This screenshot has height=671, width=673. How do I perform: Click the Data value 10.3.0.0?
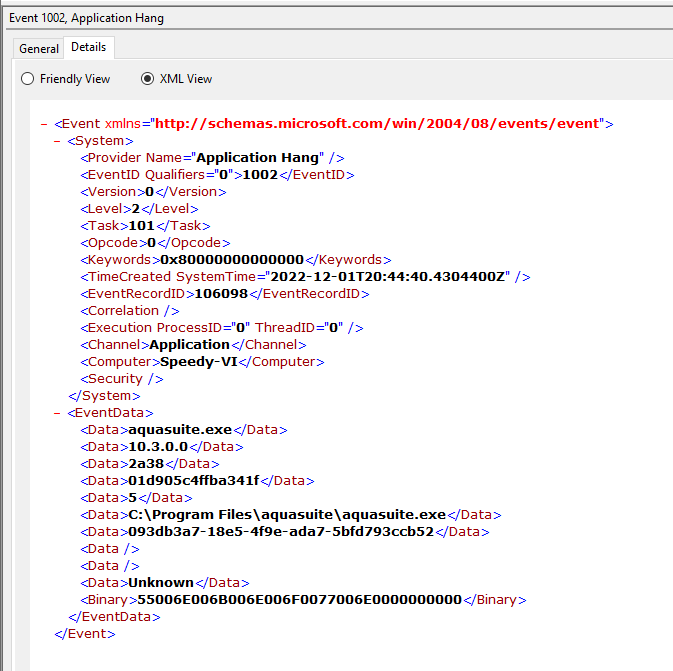click(x=158, y=447)
